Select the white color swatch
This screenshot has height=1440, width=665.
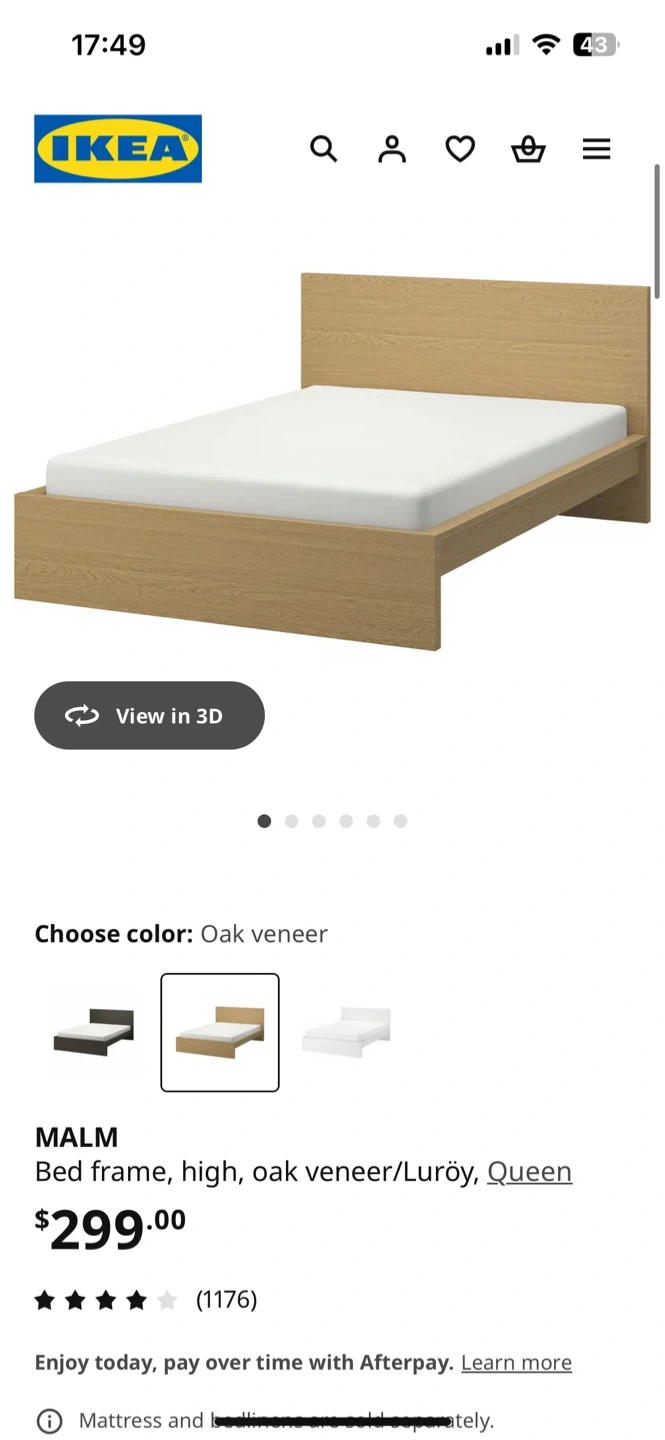[346, 1032]
